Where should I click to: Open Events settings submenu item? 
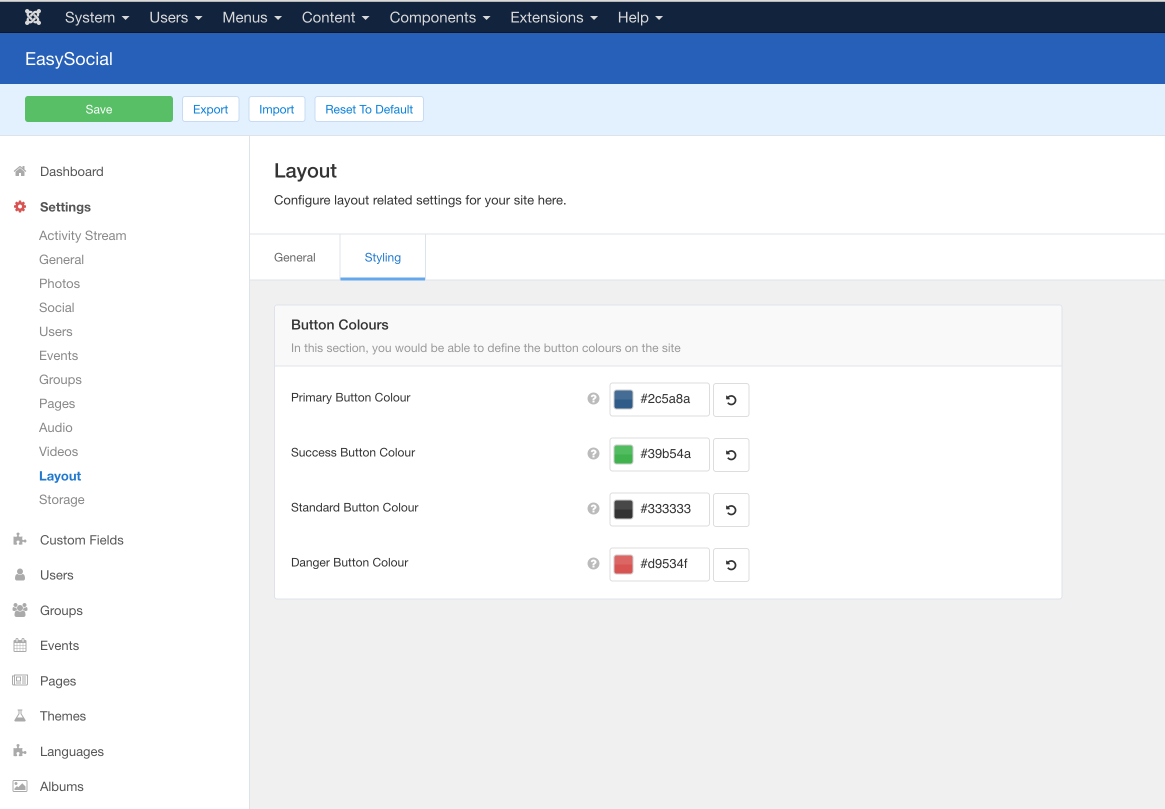point(59,356)
